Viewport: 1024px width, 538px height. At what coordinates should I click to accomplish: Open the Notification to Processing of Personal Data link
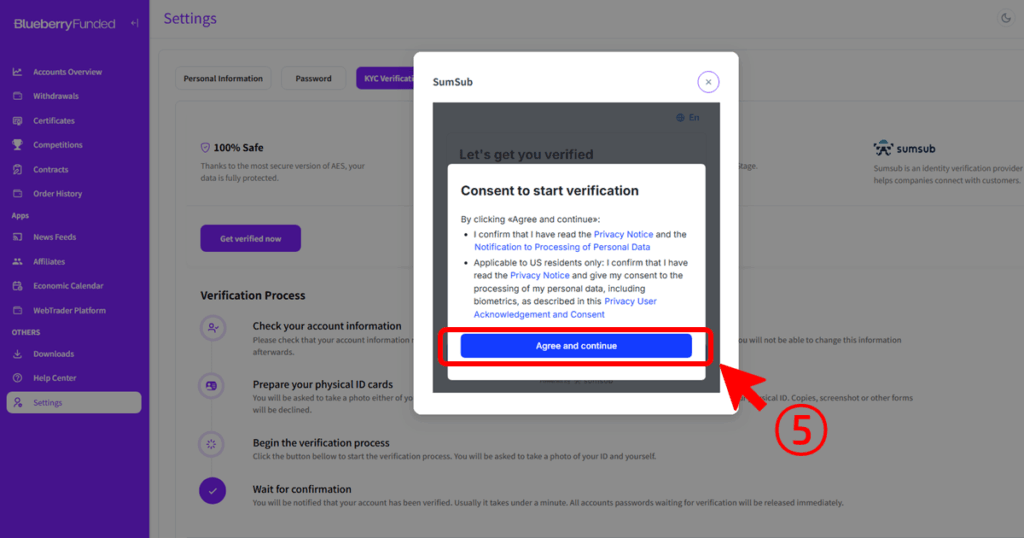[562, 247]
